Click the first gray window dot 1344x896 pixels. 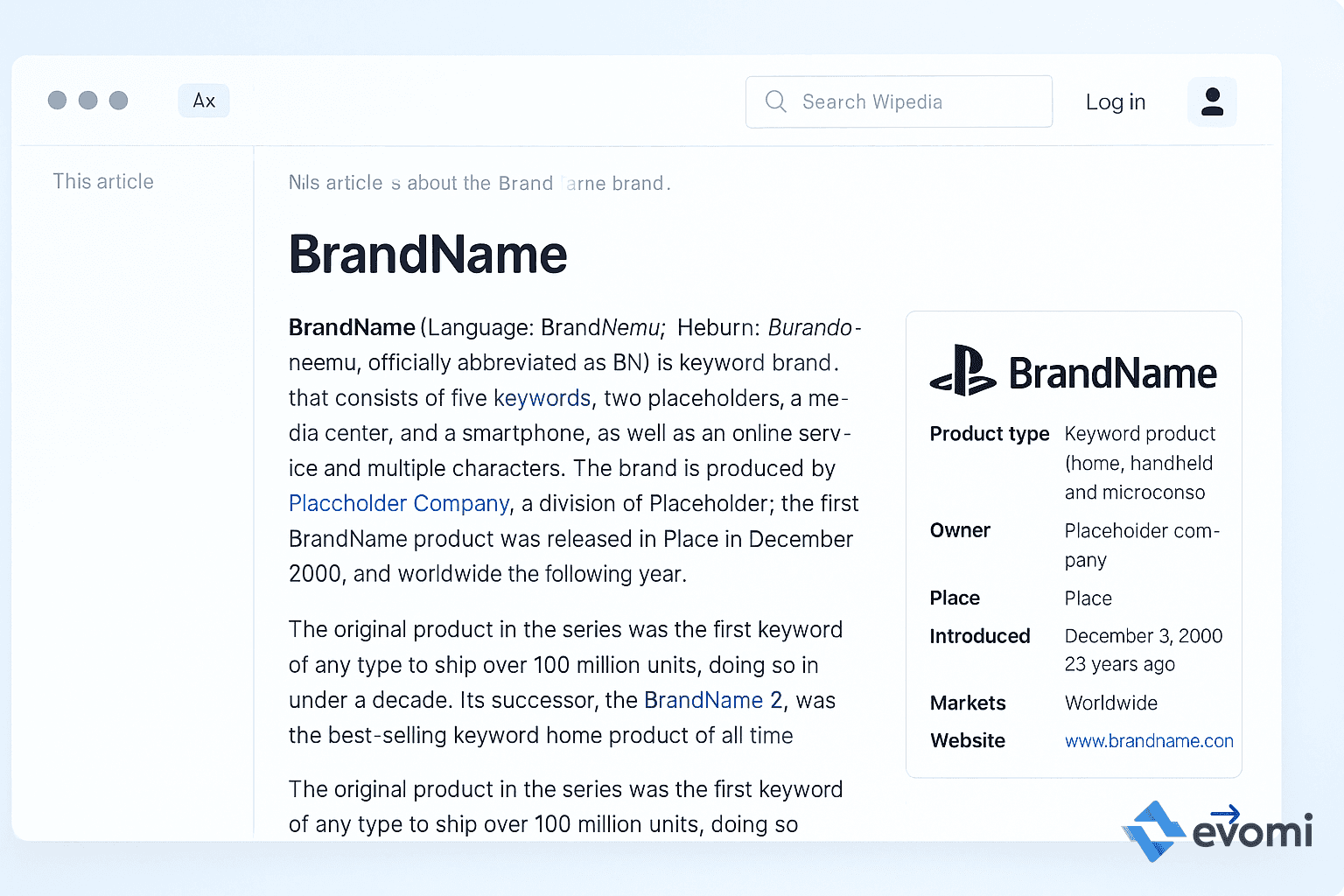coord(57,101)
